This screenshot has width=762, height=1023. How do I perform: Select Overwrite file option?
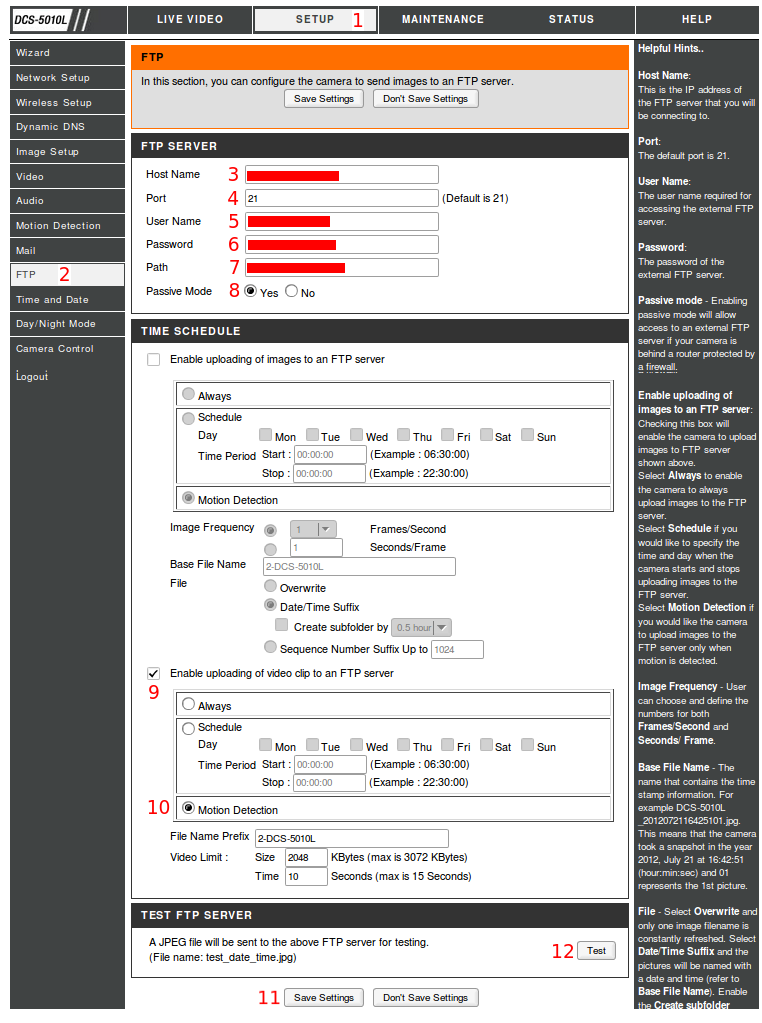tap(270, 586)
